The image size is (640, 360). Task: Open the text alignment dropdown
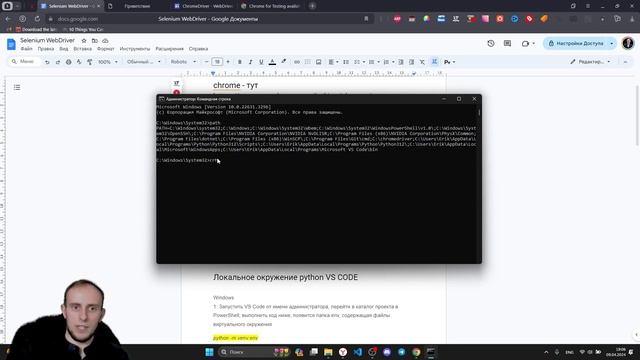tap(333, 62)
